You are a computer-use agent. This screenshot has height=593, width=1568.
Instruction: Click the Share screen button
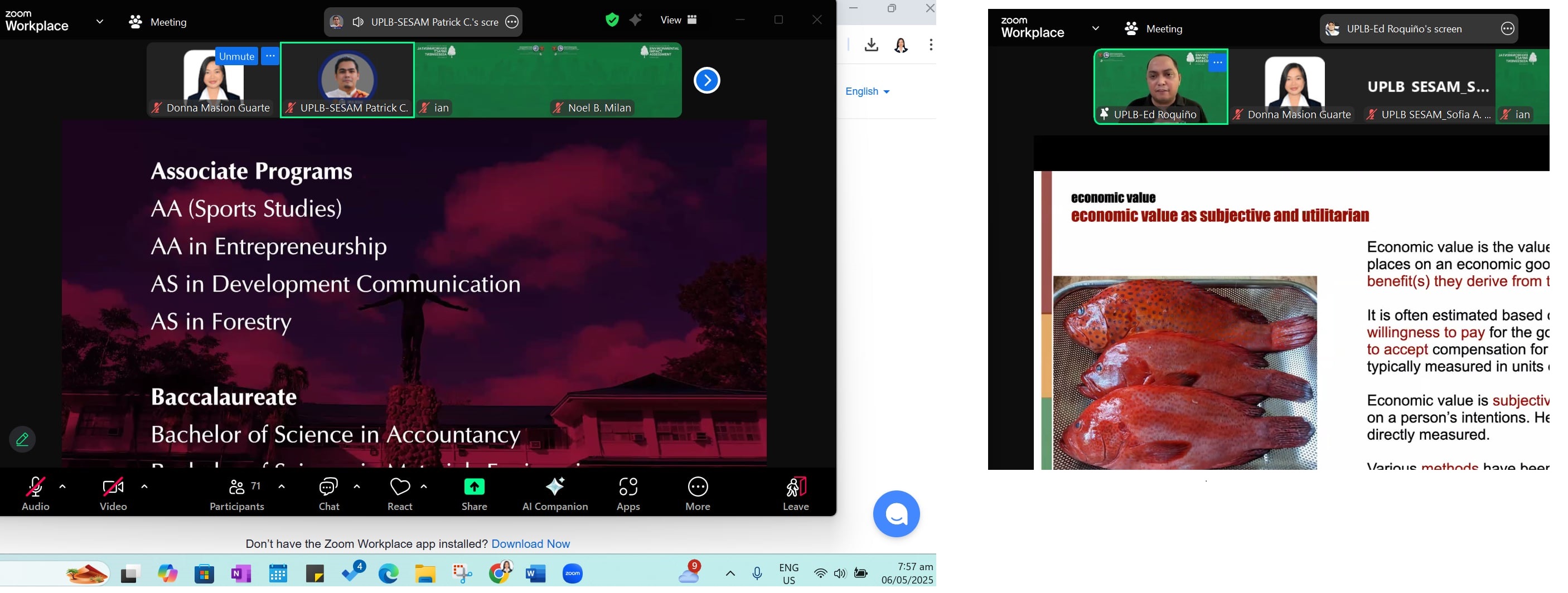pos(473,494)
